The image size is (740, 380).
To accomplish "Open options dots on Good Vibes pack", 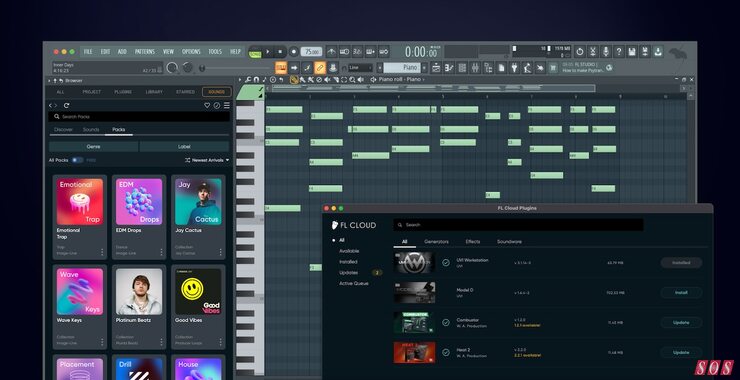I will pos(220,342).
